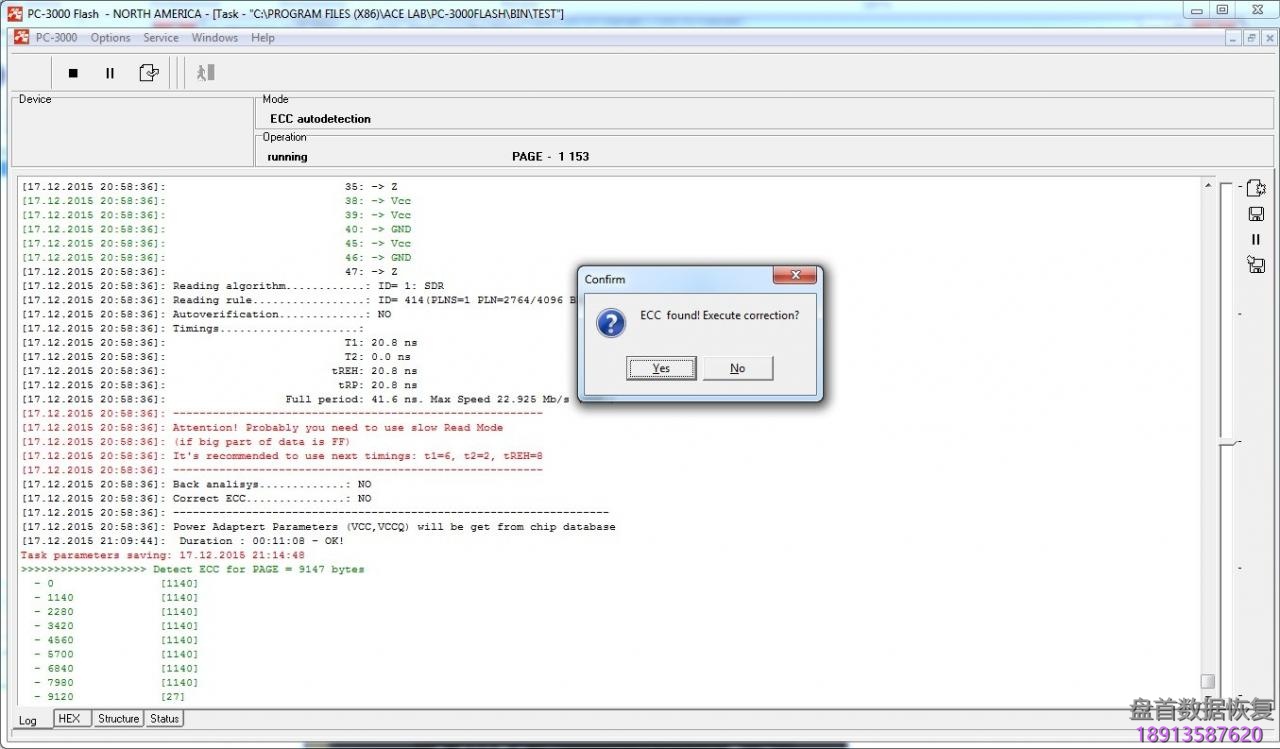The image size is (1280, 749).
Task: Confirm ECC correction by clicking Yes
Action: tap(661, 368)
